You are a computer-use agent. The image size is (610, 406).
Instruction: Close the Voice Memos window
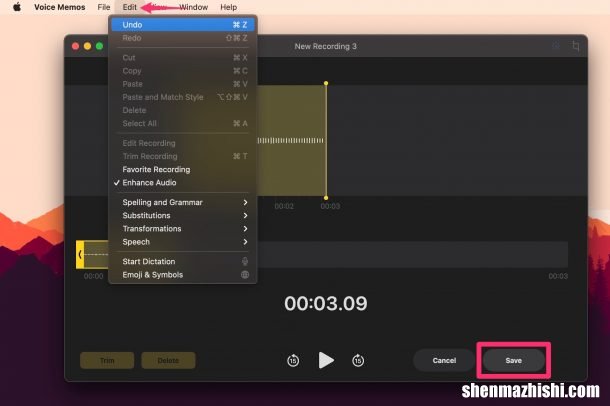(75, 46)
